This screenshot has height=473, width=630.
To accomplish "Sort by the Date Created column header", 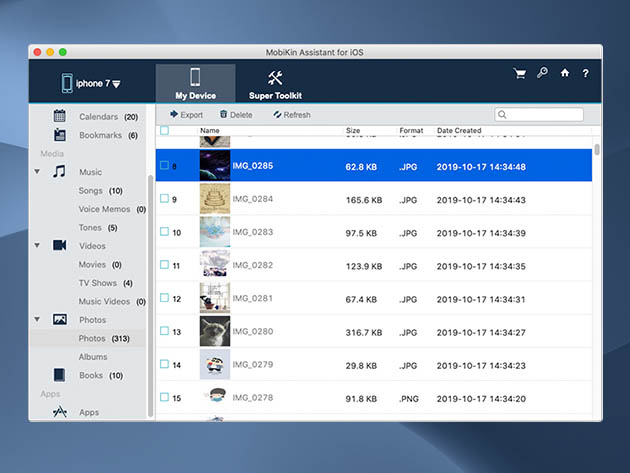I will [x=459, y=131].
